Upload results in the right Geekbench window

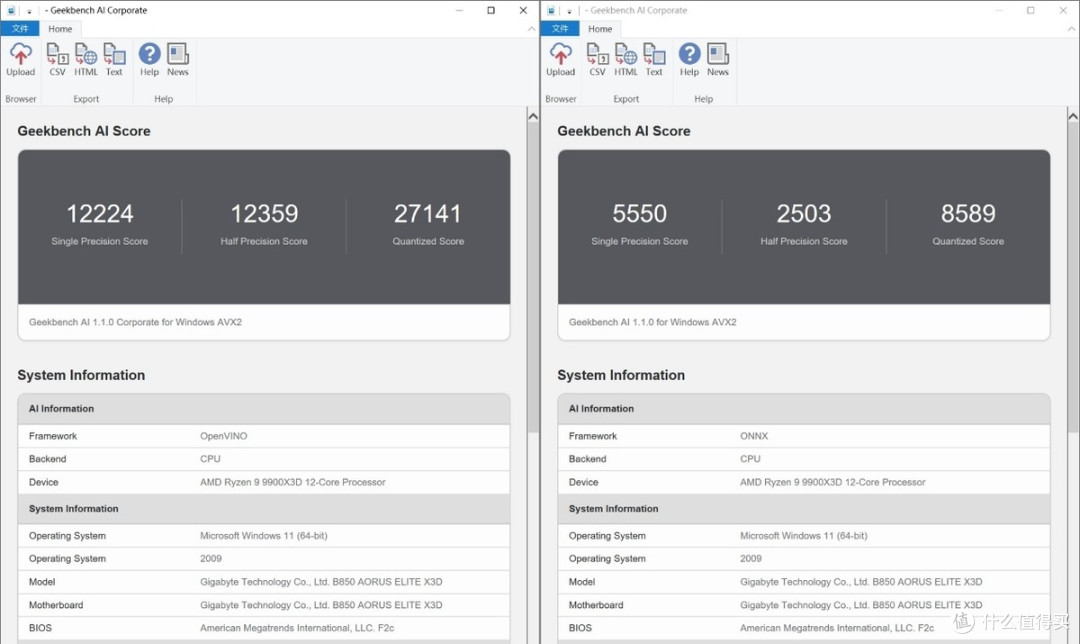click(561, 59)
